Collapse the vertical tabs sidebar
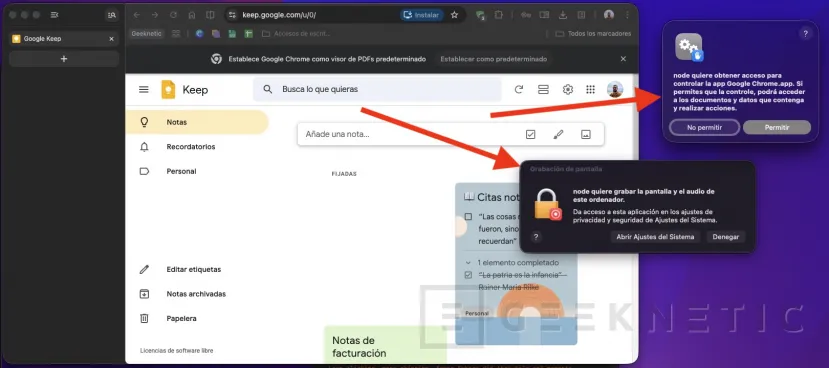The image size is (829, 368). (54, 15)
